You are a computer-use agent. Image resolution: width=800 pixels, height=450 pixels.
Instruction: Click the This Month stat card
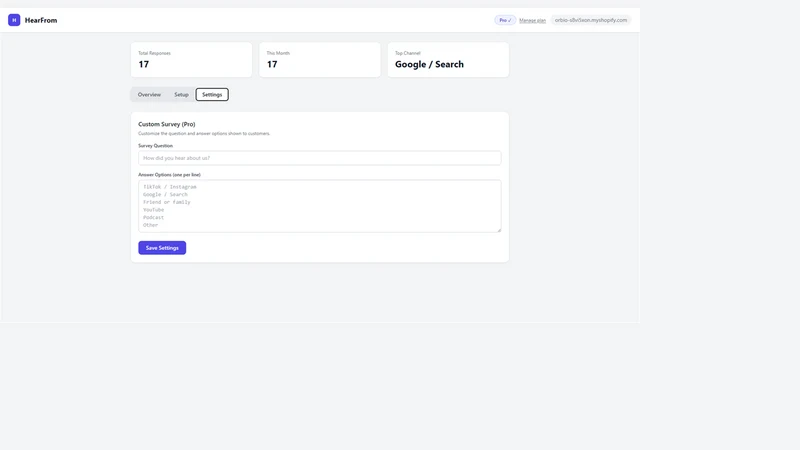click(x=320, y=60)
